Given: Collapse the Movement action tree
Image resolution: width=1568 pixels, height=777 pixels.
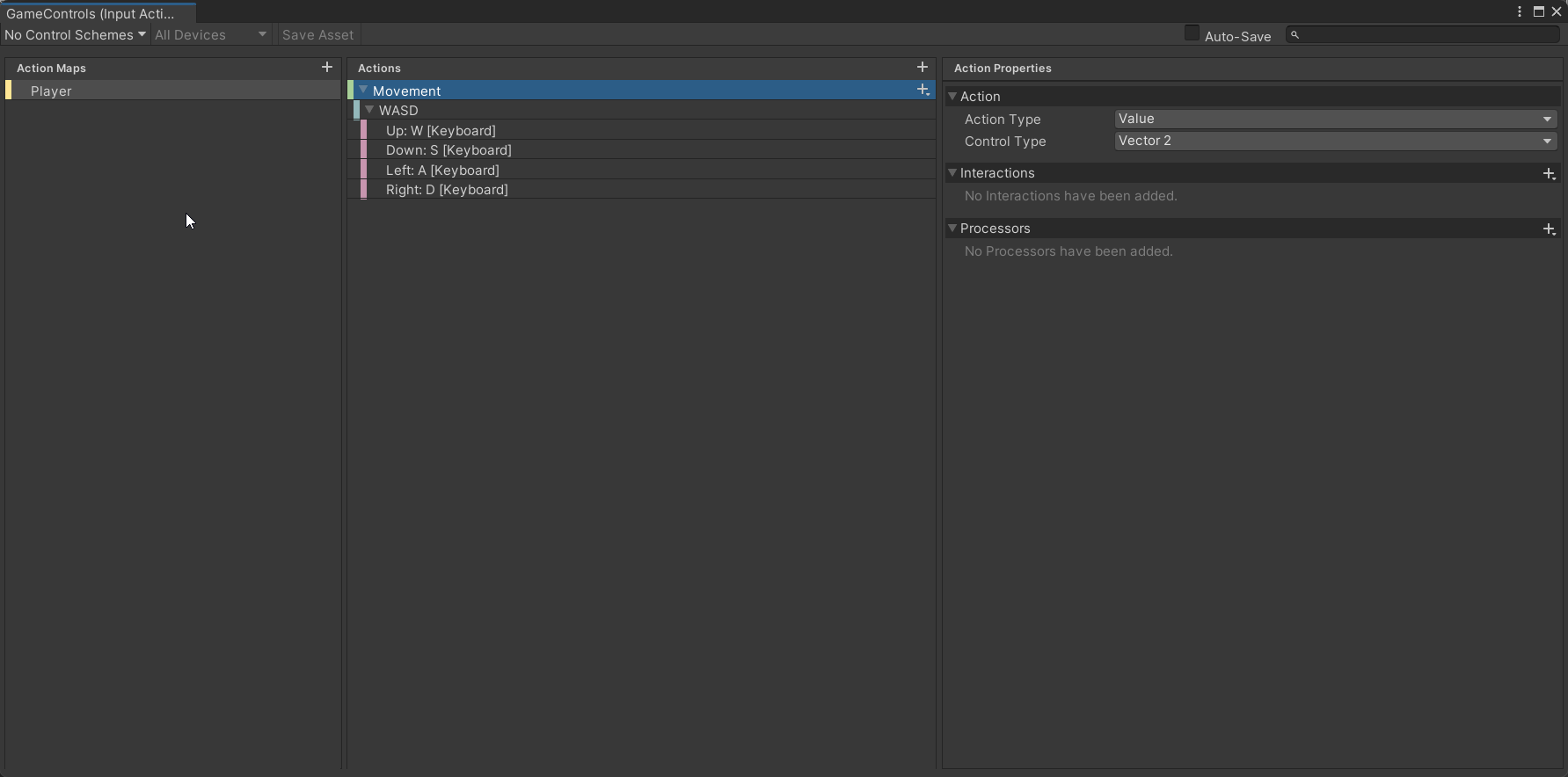Looking at the screenshot, I should click(x=363, y=91).
